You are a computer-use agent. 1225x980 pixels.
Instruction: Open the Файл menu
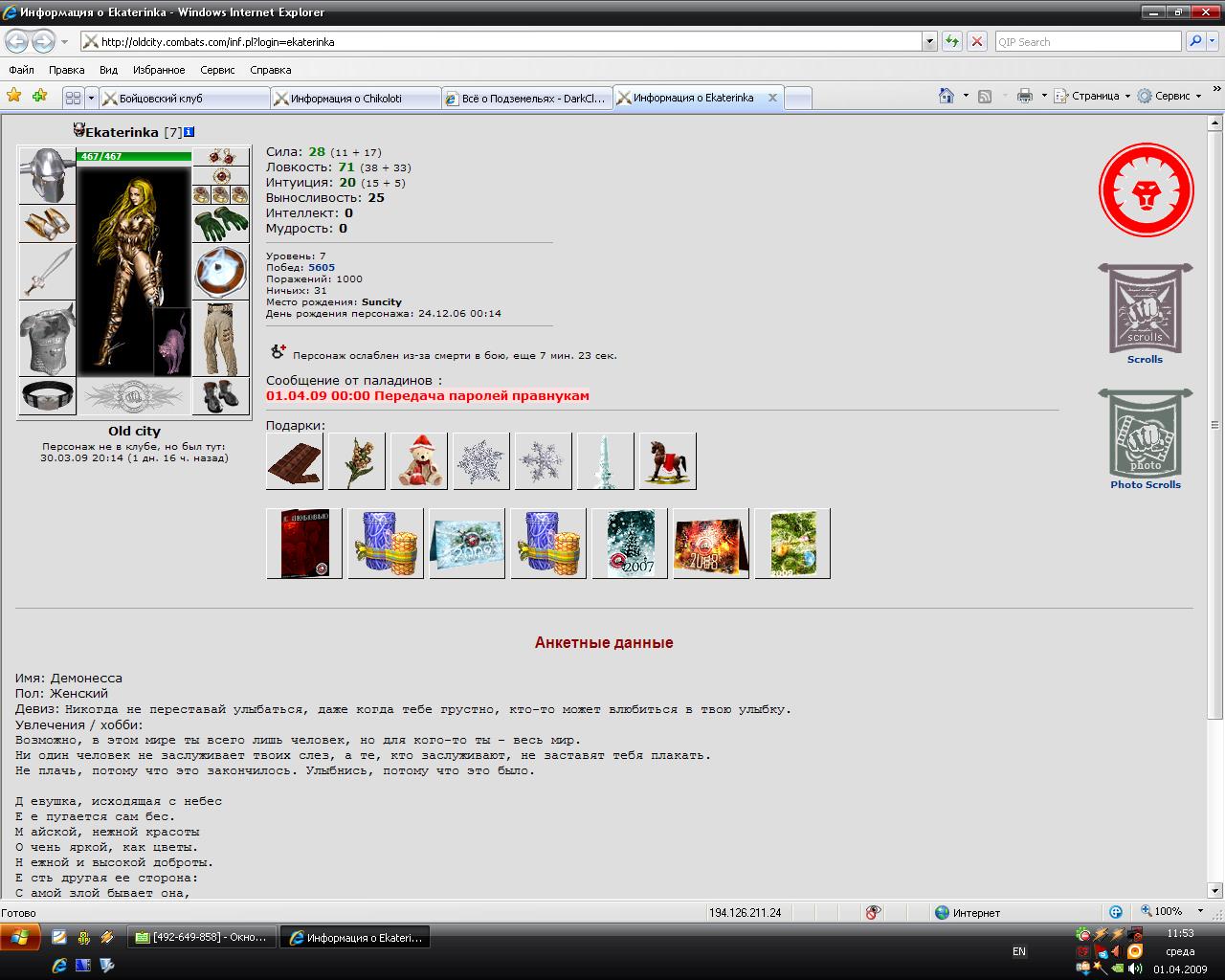click(21, 70)
